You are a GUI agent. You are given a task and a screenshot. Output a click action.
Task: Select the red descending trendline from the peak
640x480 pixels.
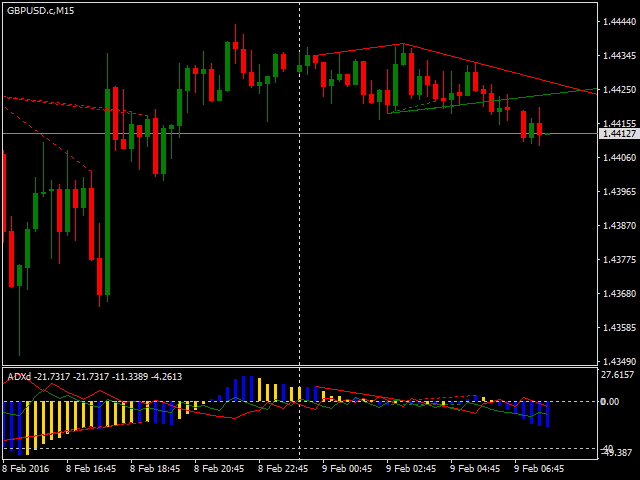500,69
